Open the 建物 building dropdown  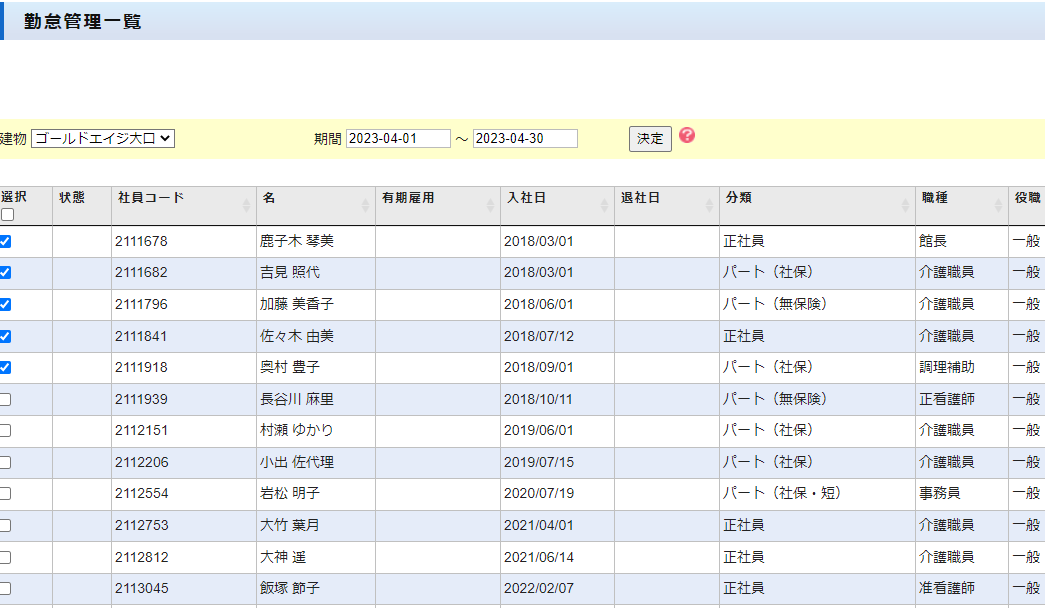pyautogui.click(x=103, y=139)
